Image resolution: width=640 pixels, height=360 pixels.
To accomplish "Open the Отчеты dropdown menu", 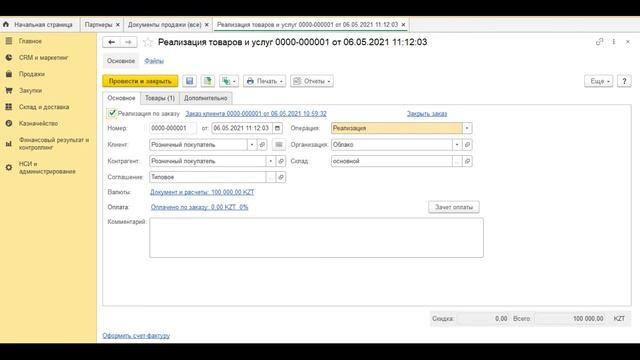I will pos(312,81).
